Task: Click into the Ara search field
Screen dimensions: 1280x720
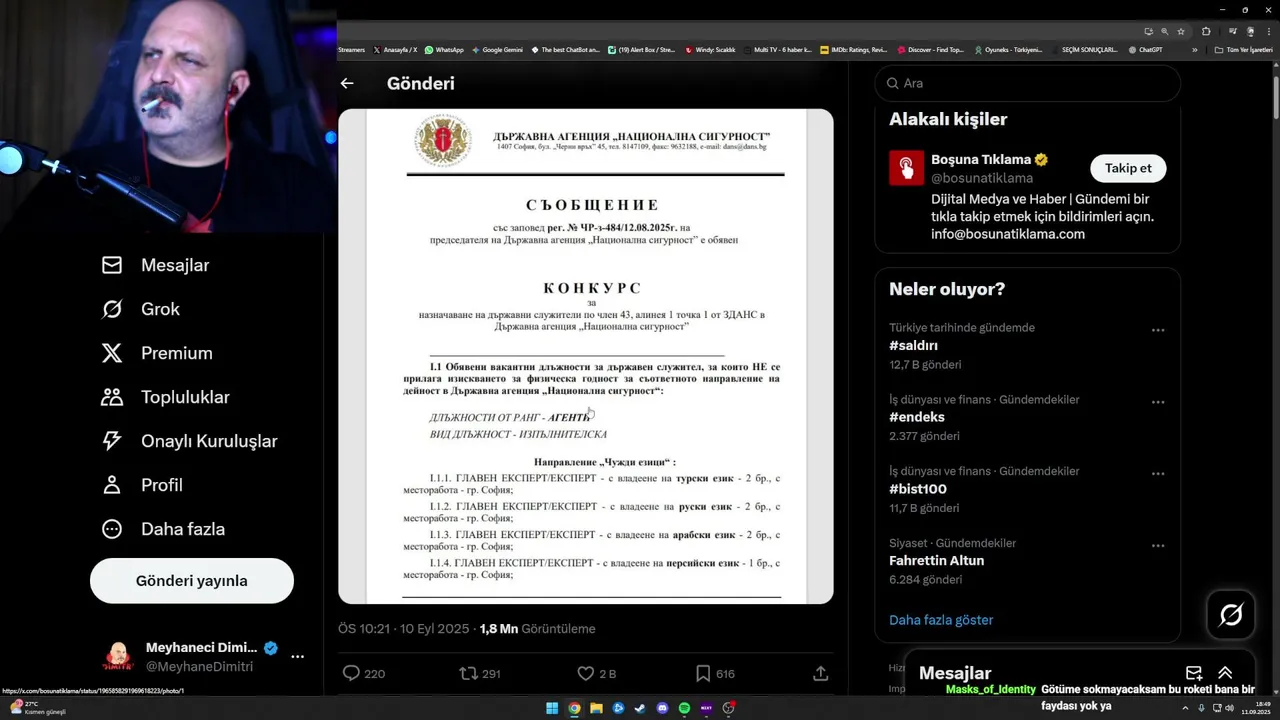Action: (1027, 84)
